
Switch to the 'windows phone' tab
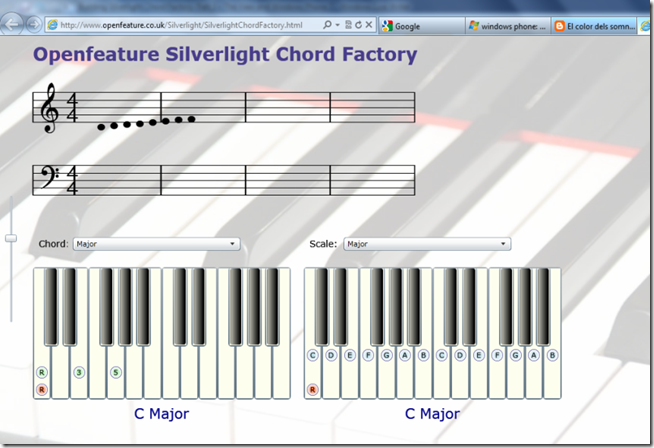click(x=508, y=26)
